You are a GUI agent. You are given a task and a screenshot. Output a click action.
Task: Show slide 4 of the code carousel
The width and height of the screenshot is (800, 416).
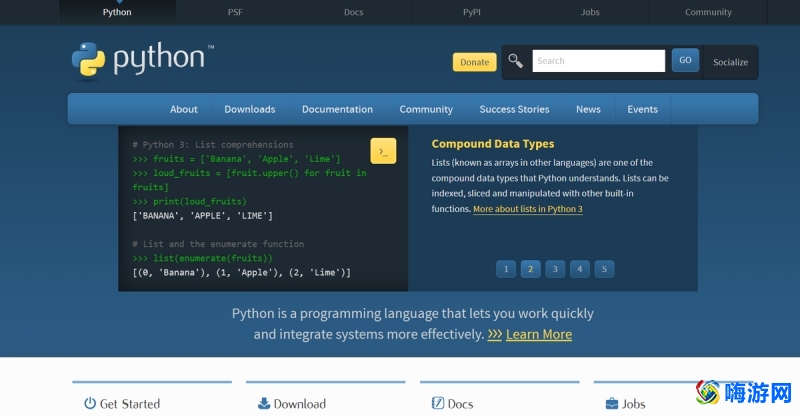tap(580, 269)
